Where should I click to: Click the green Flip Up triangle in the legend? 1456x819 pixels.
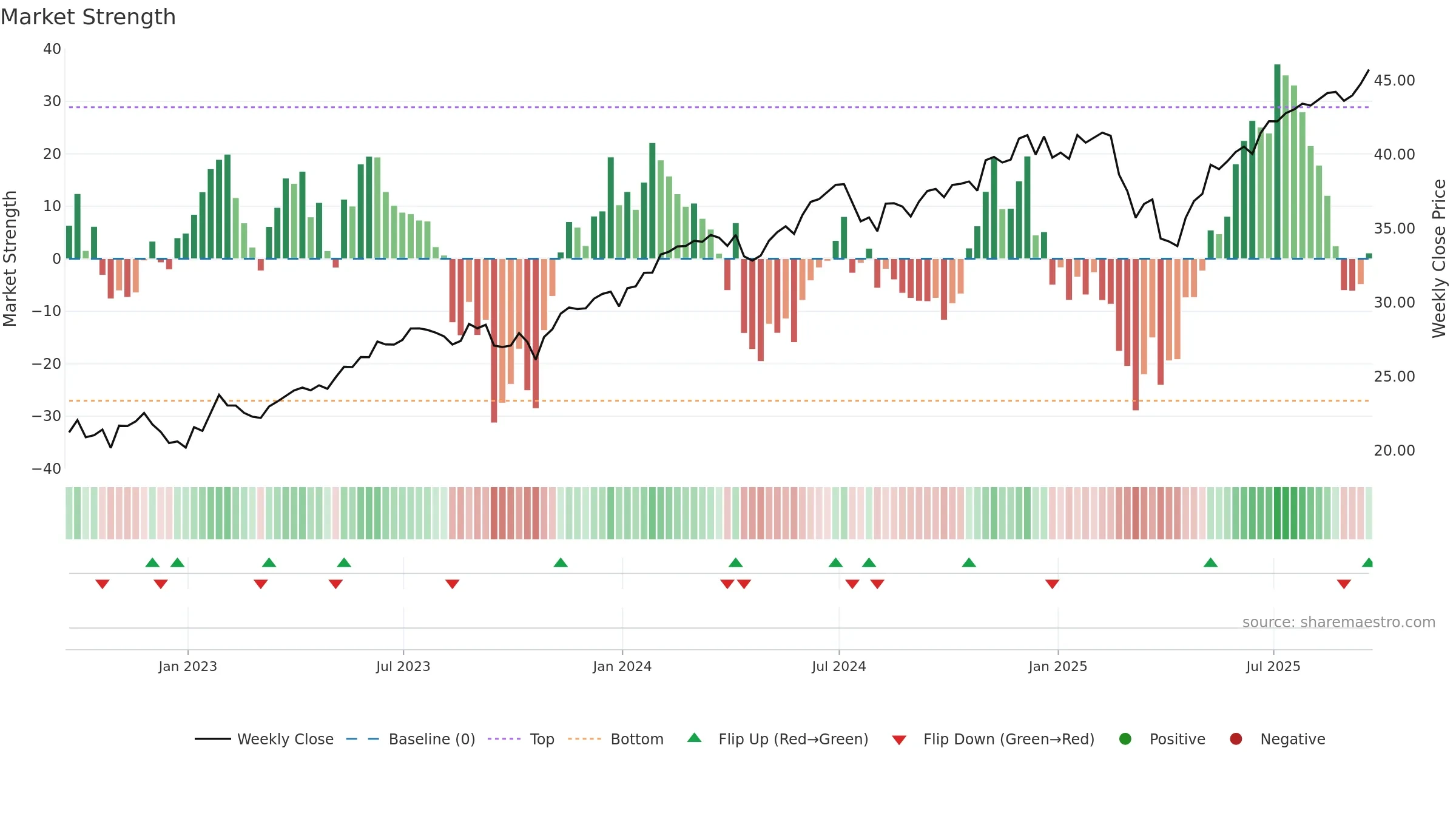click(694, 738)
